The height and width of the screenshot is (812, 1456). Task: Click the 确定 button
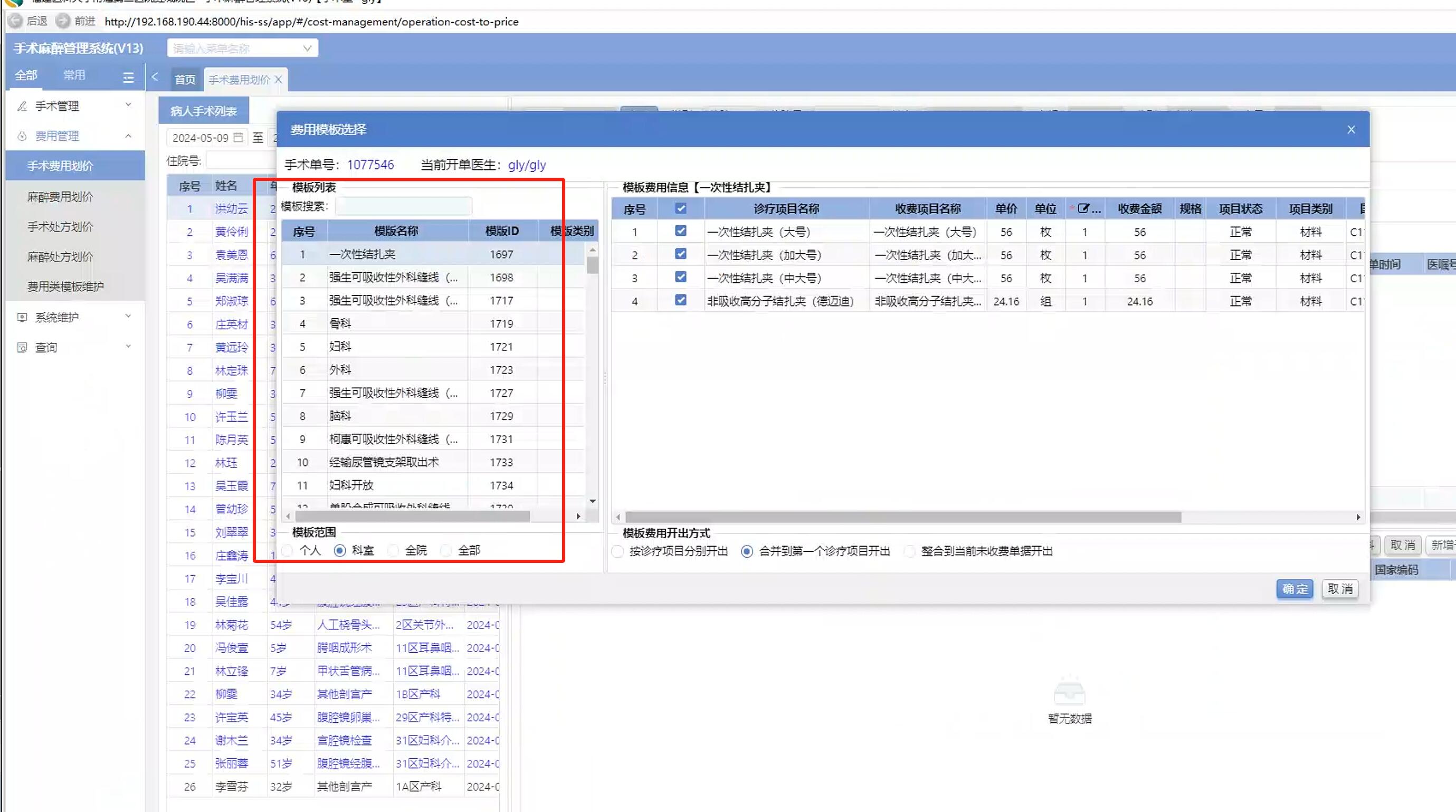[1294, 589]
